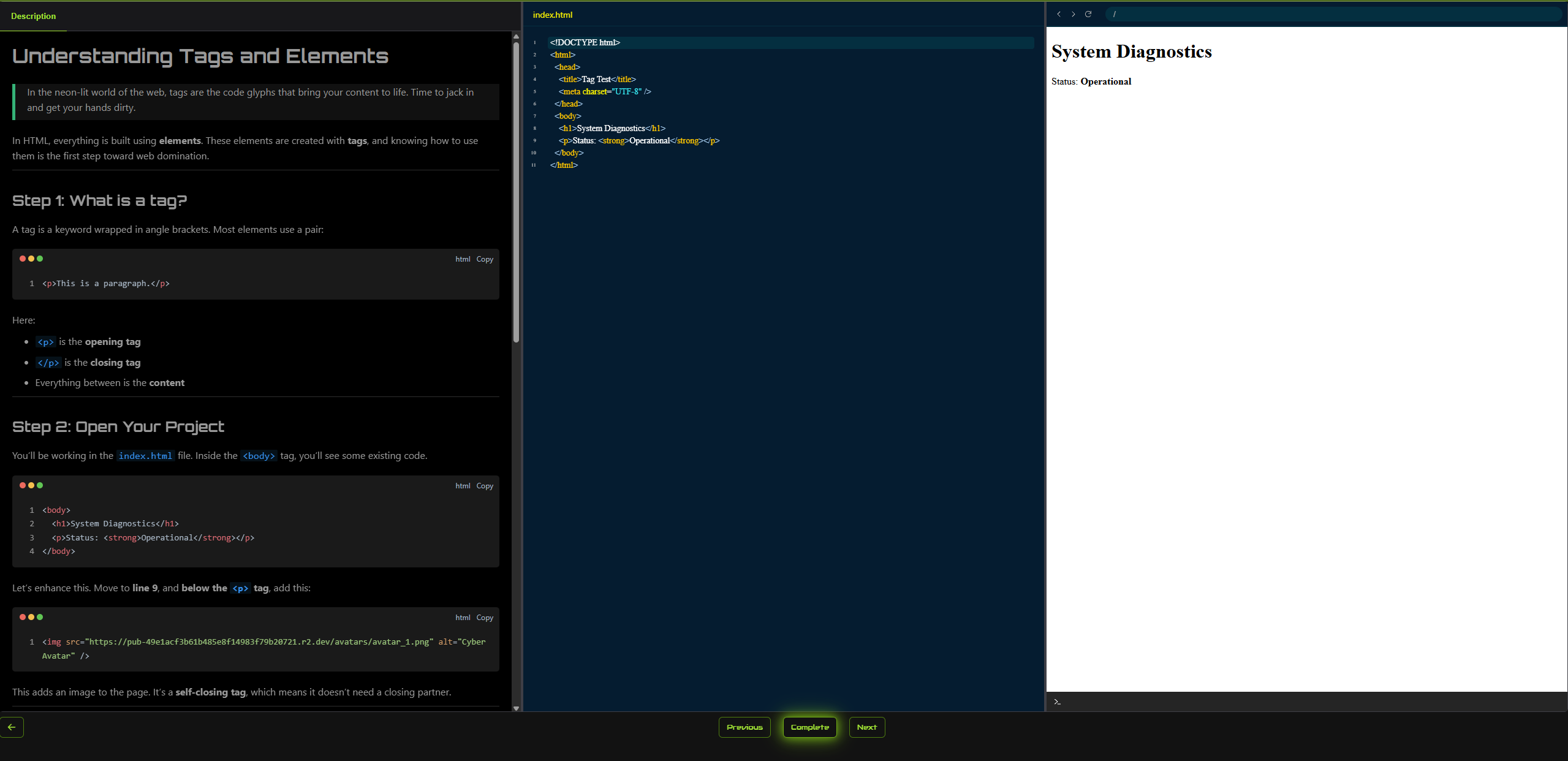Click the green dot on the first code block
Screen dimensions: 1568x761
40,259
